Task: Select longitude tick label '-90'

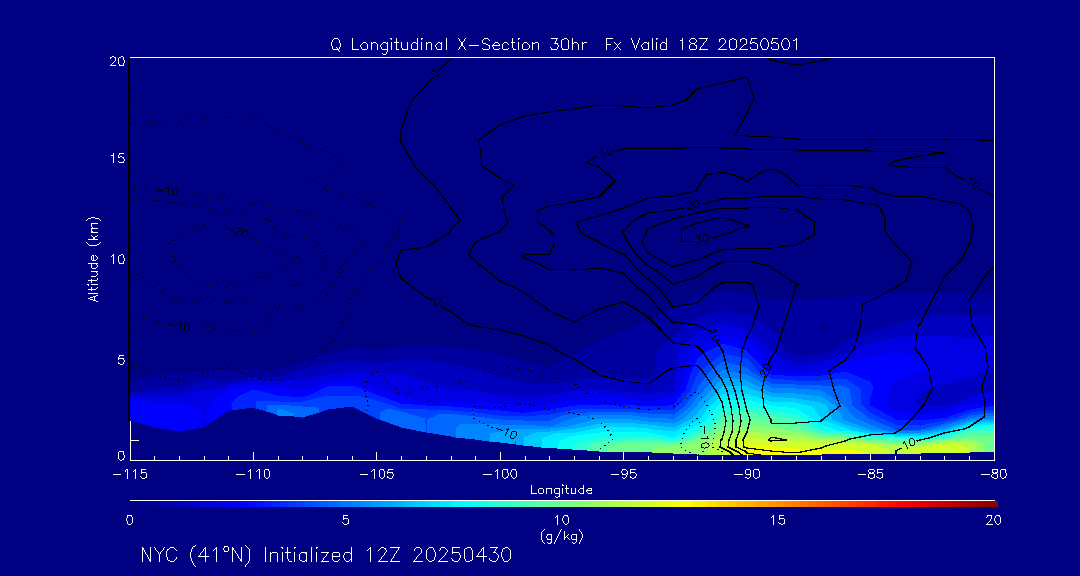Action: click(747, 474)
